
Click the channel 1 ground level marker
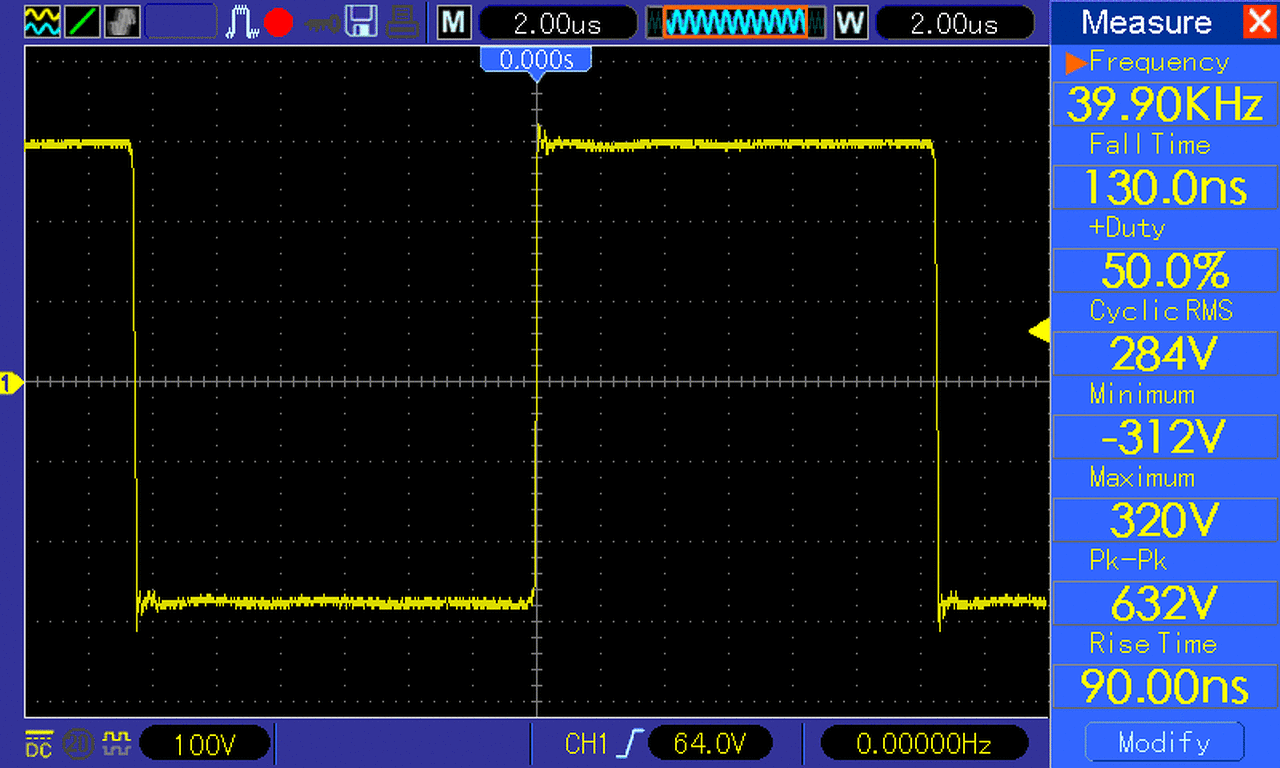[x=11, y=382]
